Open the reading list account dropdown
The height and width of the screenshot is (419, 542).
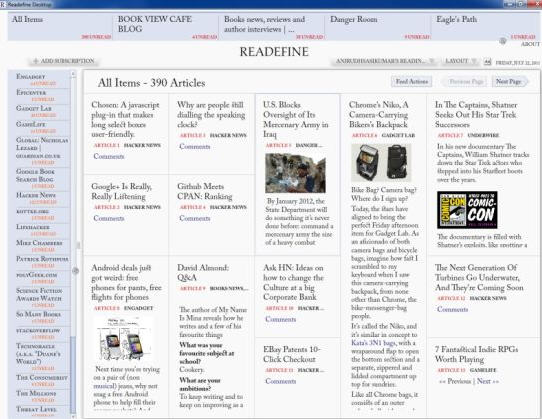click(384, 61)
